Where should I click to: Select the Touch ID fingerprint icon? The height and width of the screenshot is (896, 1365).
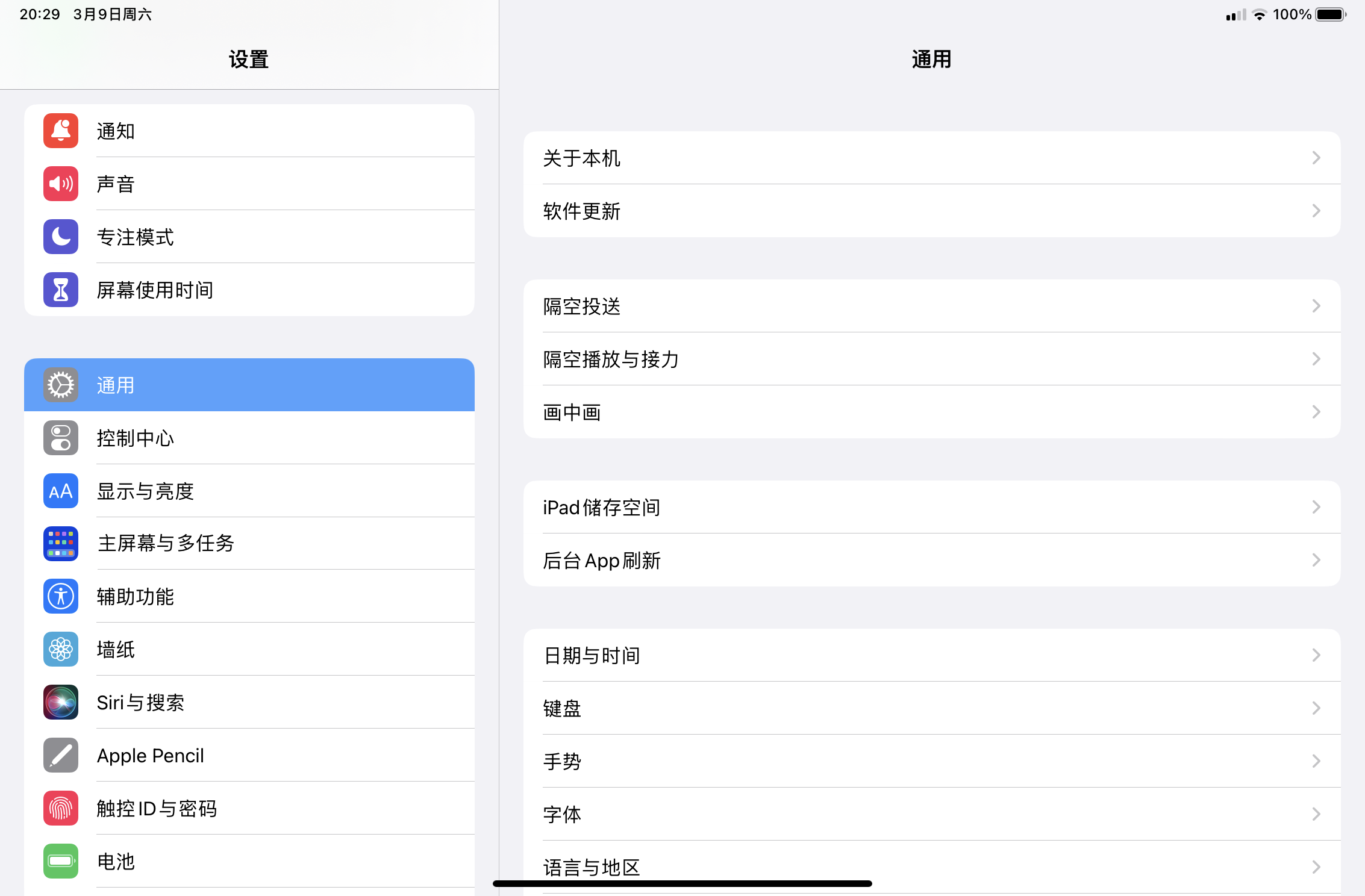(60, 808)
